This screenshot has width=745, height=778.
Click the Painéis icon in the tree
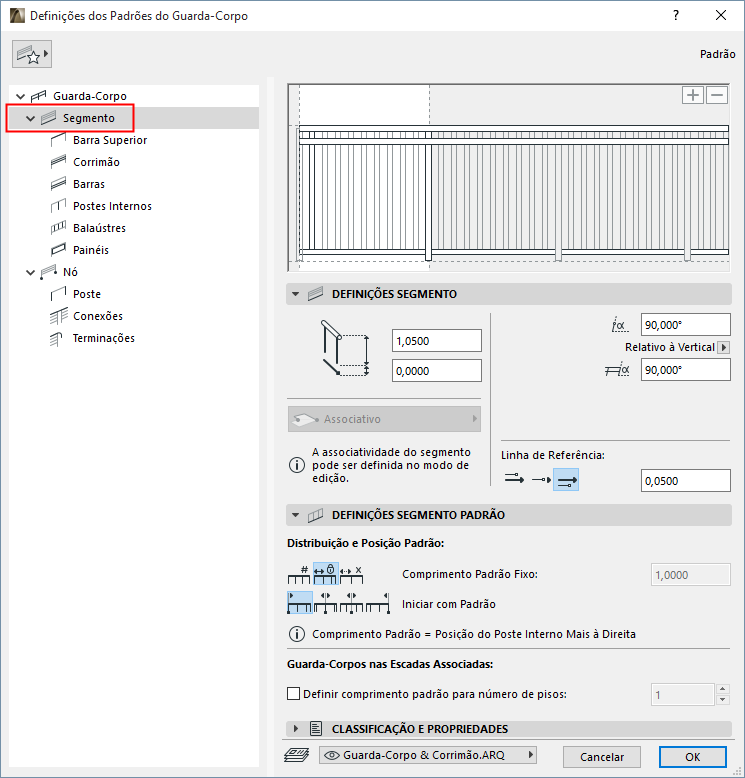pyautogui.click(x=58, y=250)
